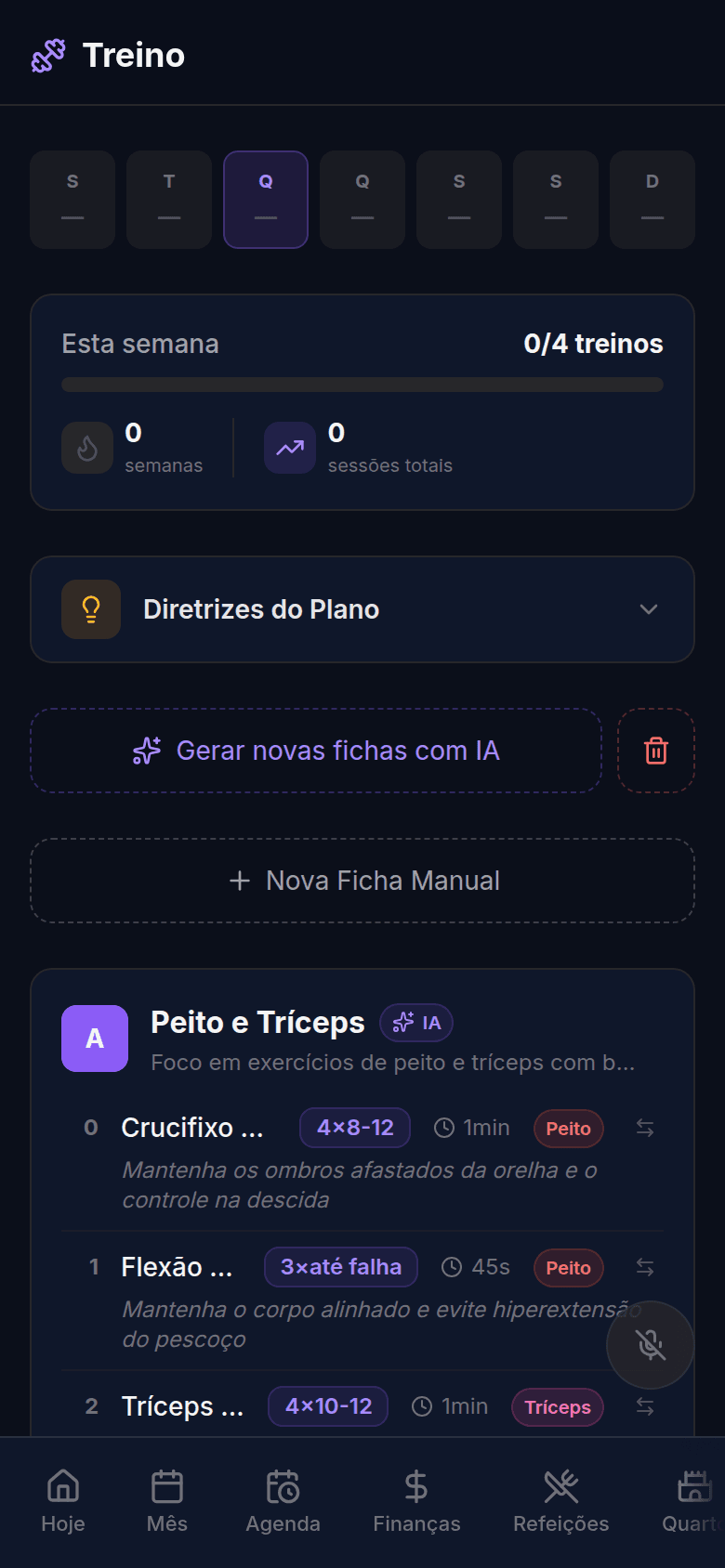The width and height of the screenshot is (725, 1568).
Task: Switch to the Finanças tab
Action: [416, 1501]
